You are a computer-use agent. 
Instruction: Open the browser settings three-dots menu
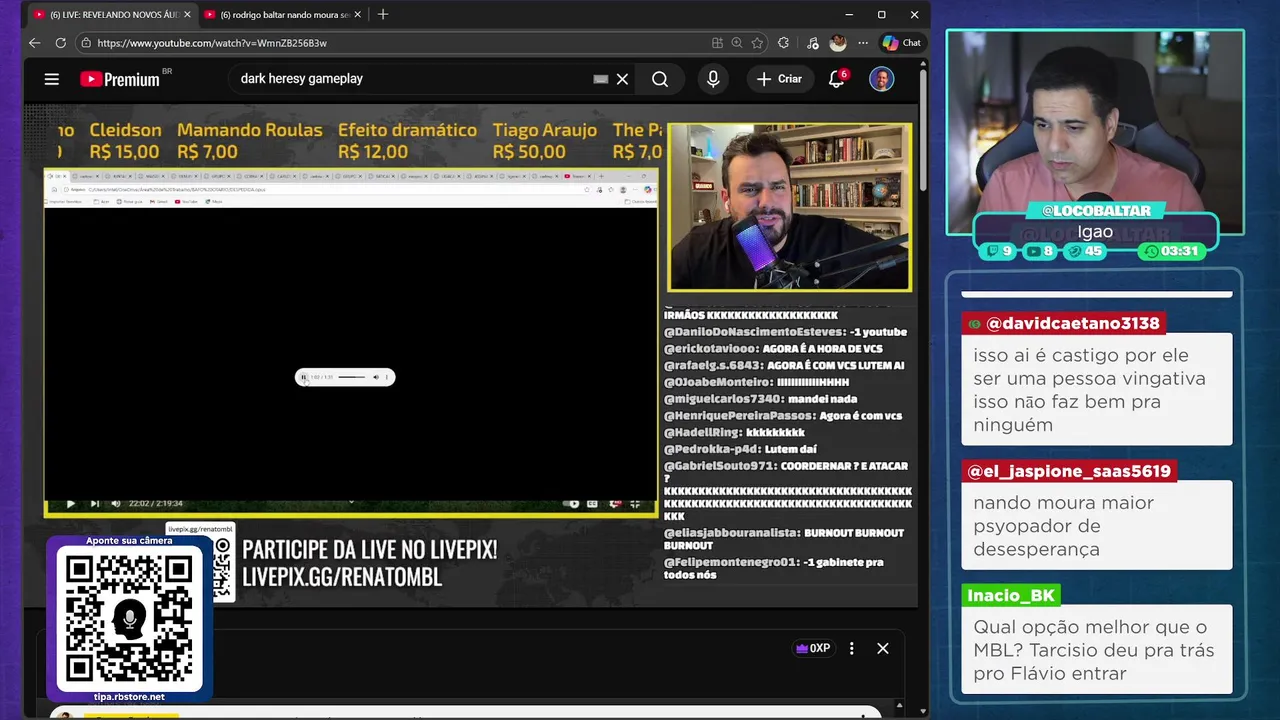tap(863, 43)
